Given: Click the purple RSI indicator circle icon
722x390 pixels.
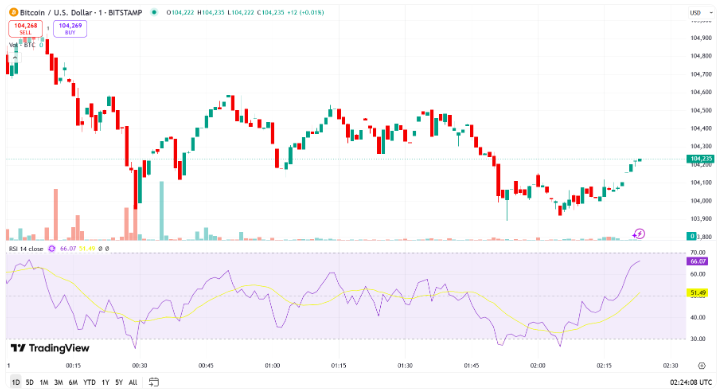Looking at the screenshot, I should click(52, 249).
